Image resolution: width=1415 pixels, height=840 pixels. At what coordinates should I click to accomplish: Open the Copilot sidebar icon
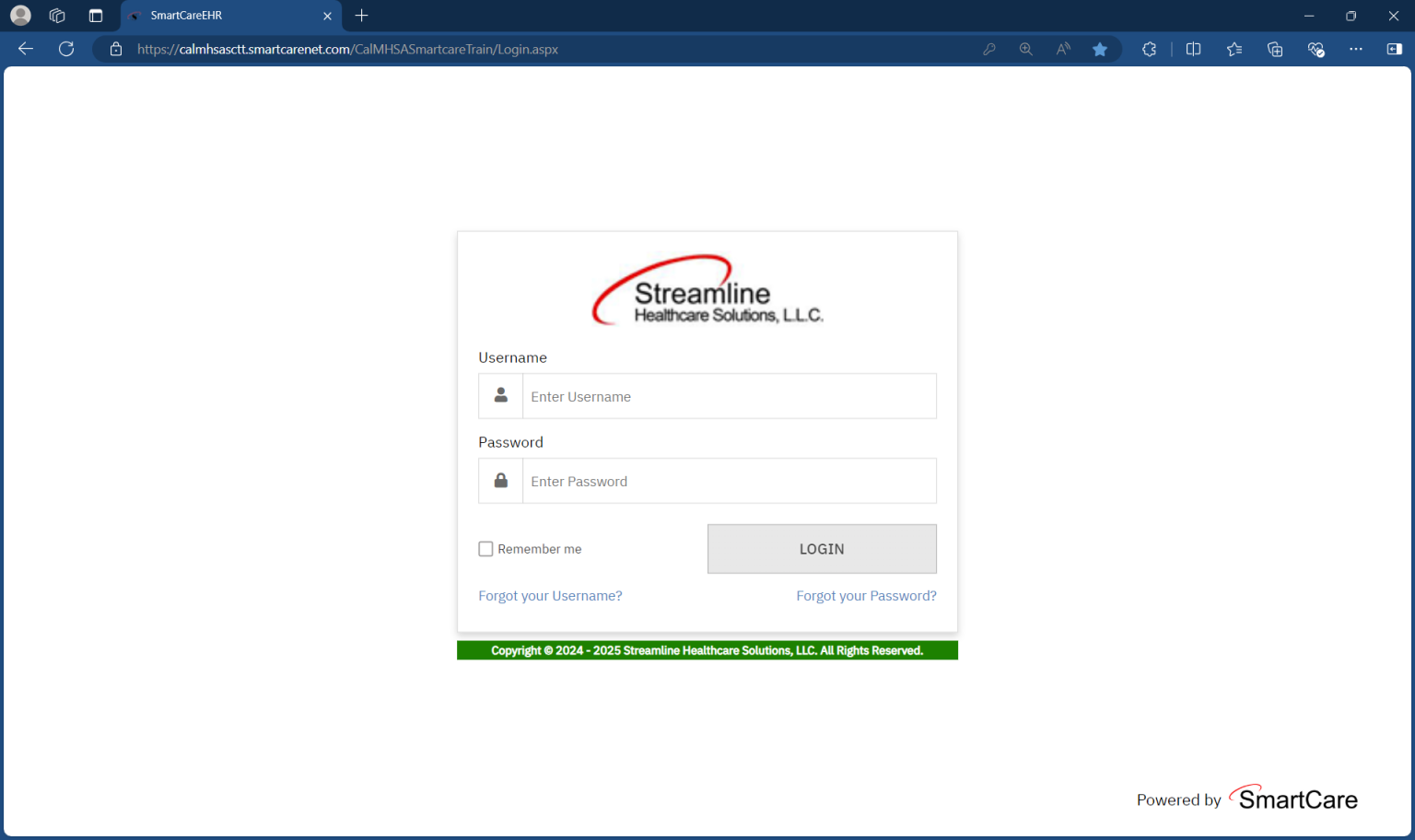point(1394,49)
